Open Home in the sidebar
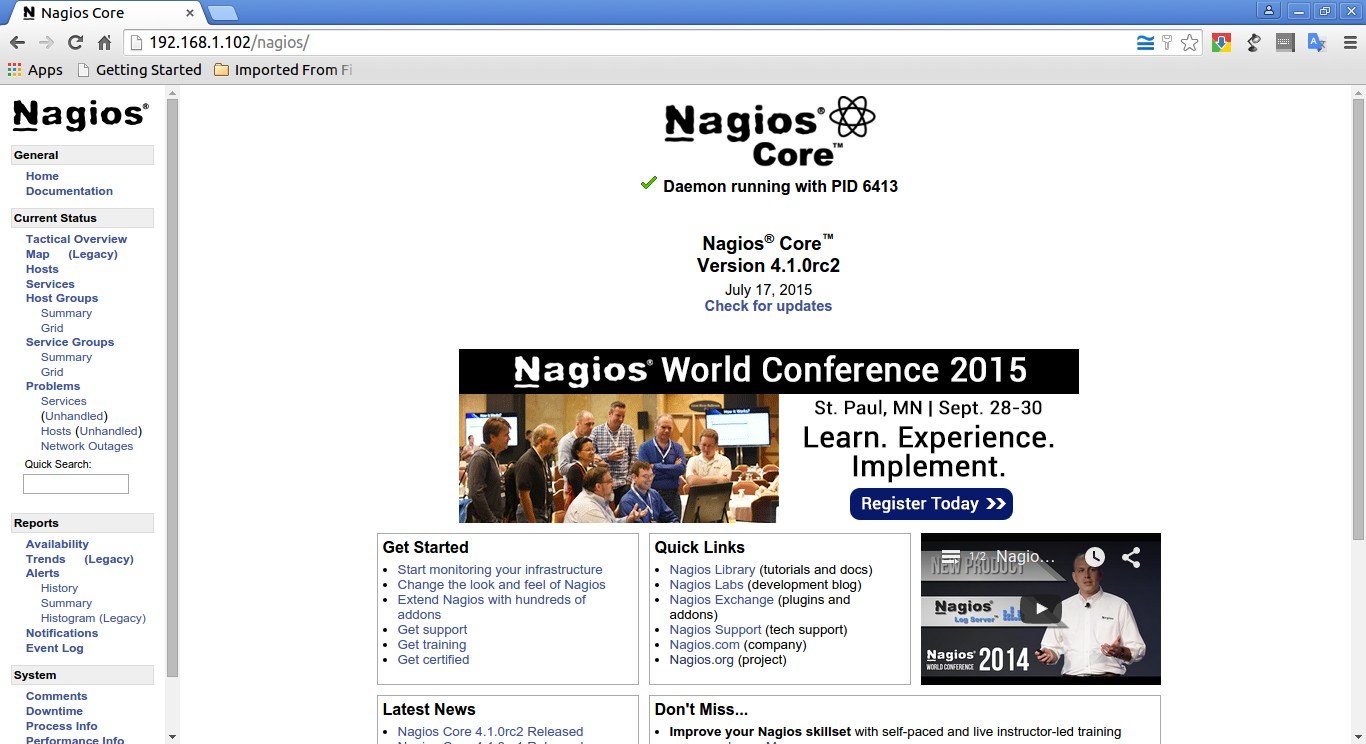This screenshot has height=744, width=1366. [x=42, y=176]
